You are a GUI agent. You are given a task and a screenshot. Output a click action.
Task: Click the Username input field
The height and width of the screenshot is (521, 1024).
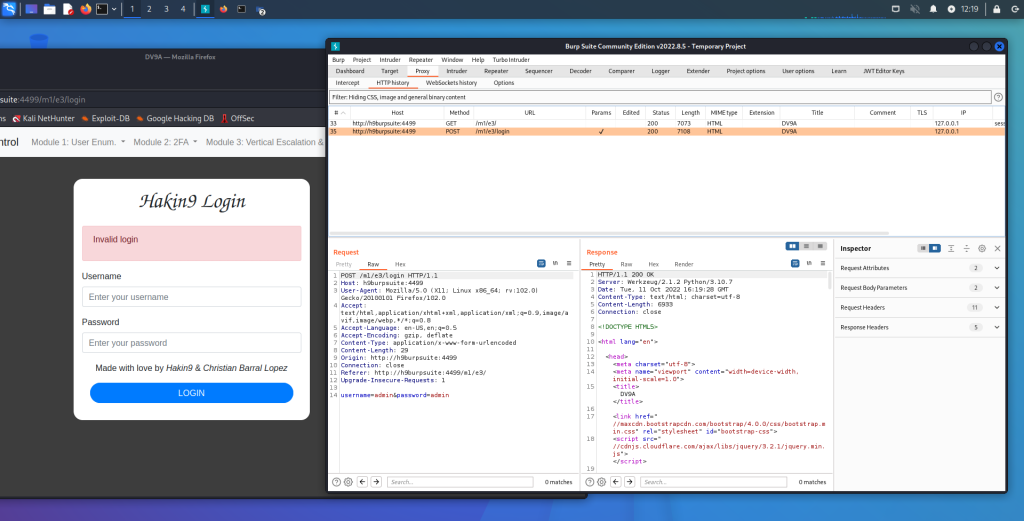tap(191, 296)
